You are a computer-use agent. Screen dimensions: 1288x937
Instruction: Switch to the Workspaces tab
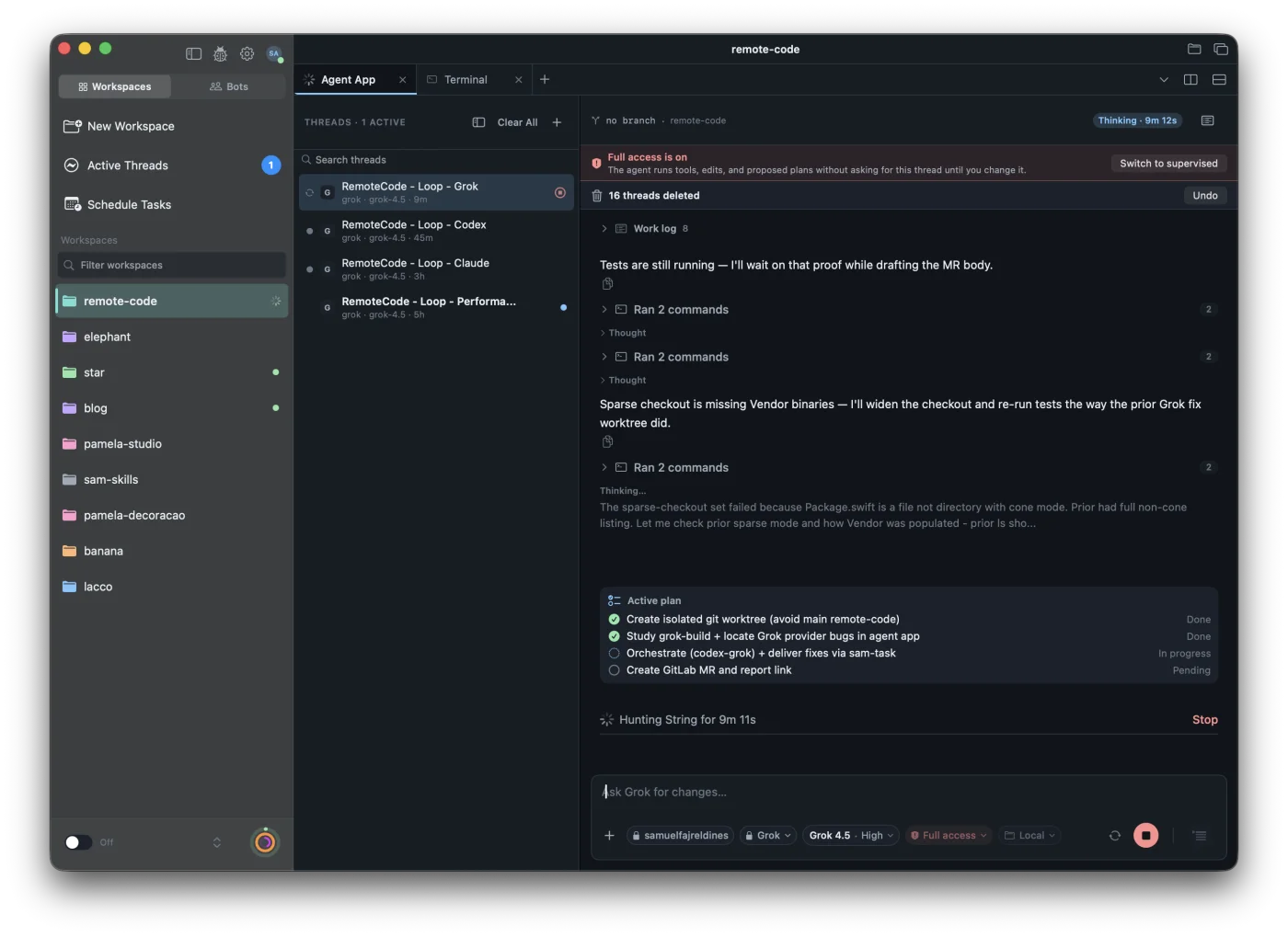click(x=115, y=86)
